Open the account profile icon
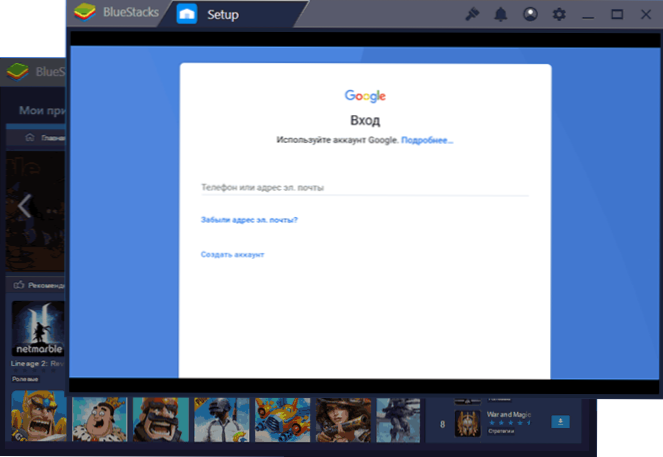 point(530,14)
